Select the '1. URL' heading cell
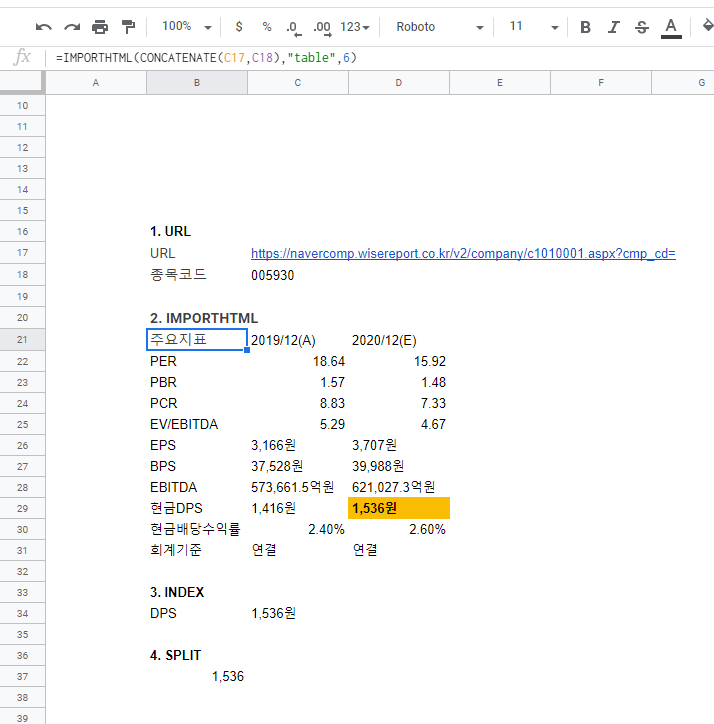 point(197,231)
